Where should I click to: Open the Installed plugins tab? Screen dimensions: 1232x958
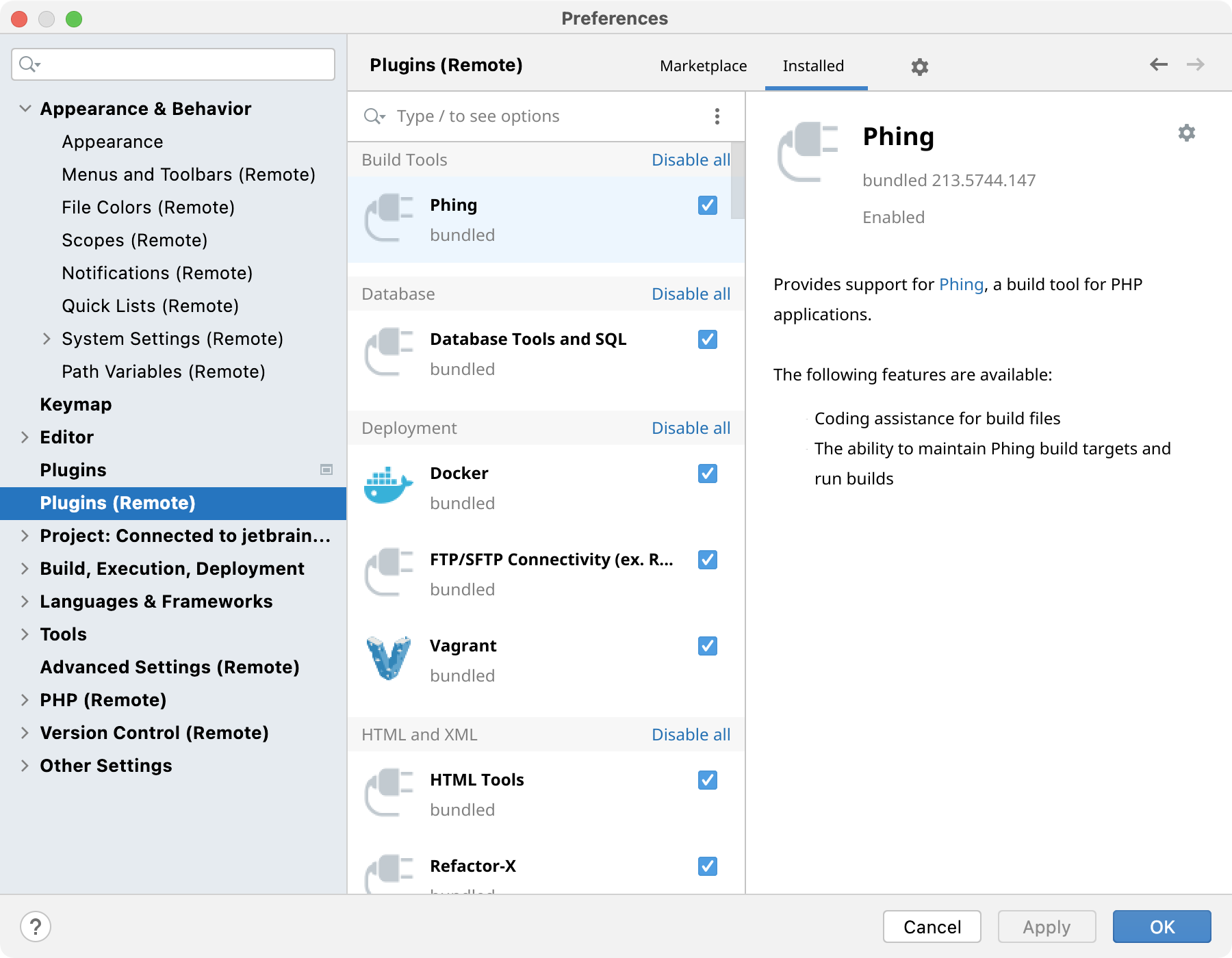tap(814, 66)
